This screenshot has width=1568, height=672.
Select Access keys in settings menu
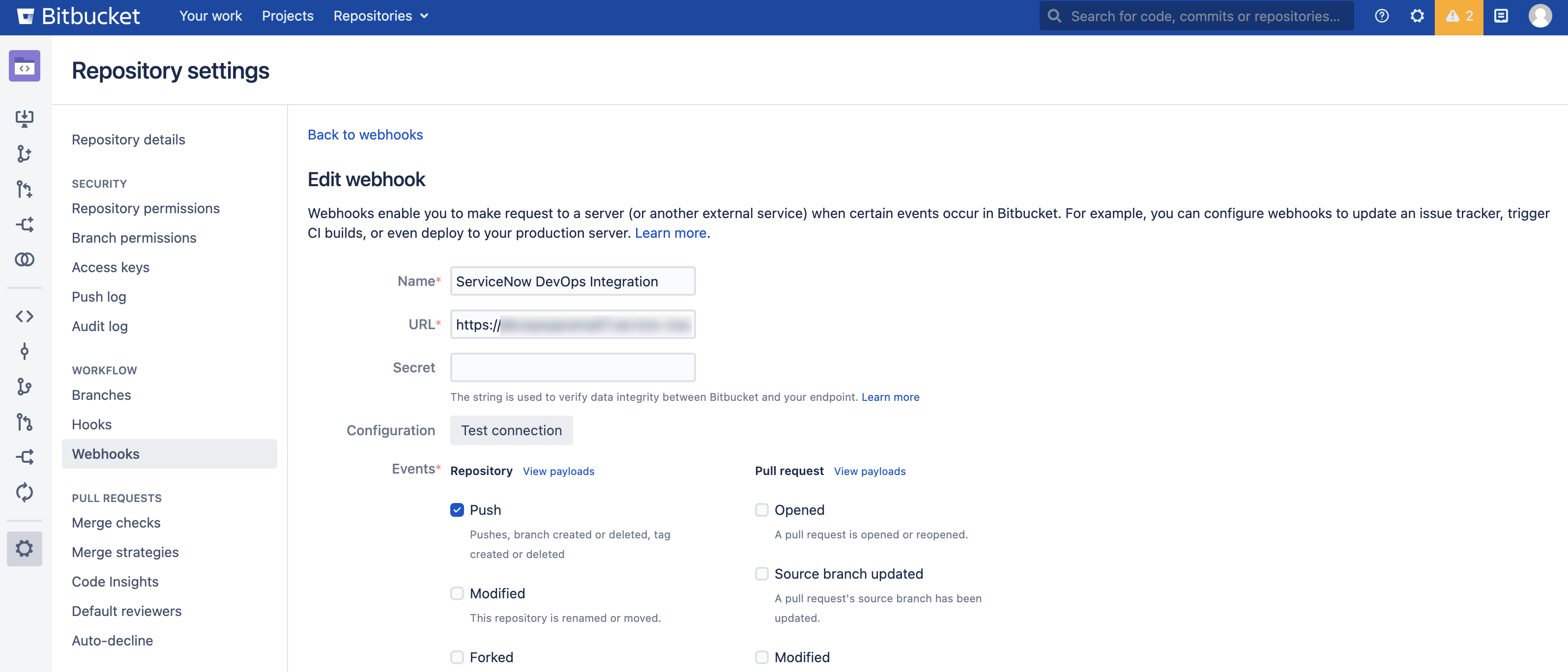pyautogui.click(x=110, y=267)
